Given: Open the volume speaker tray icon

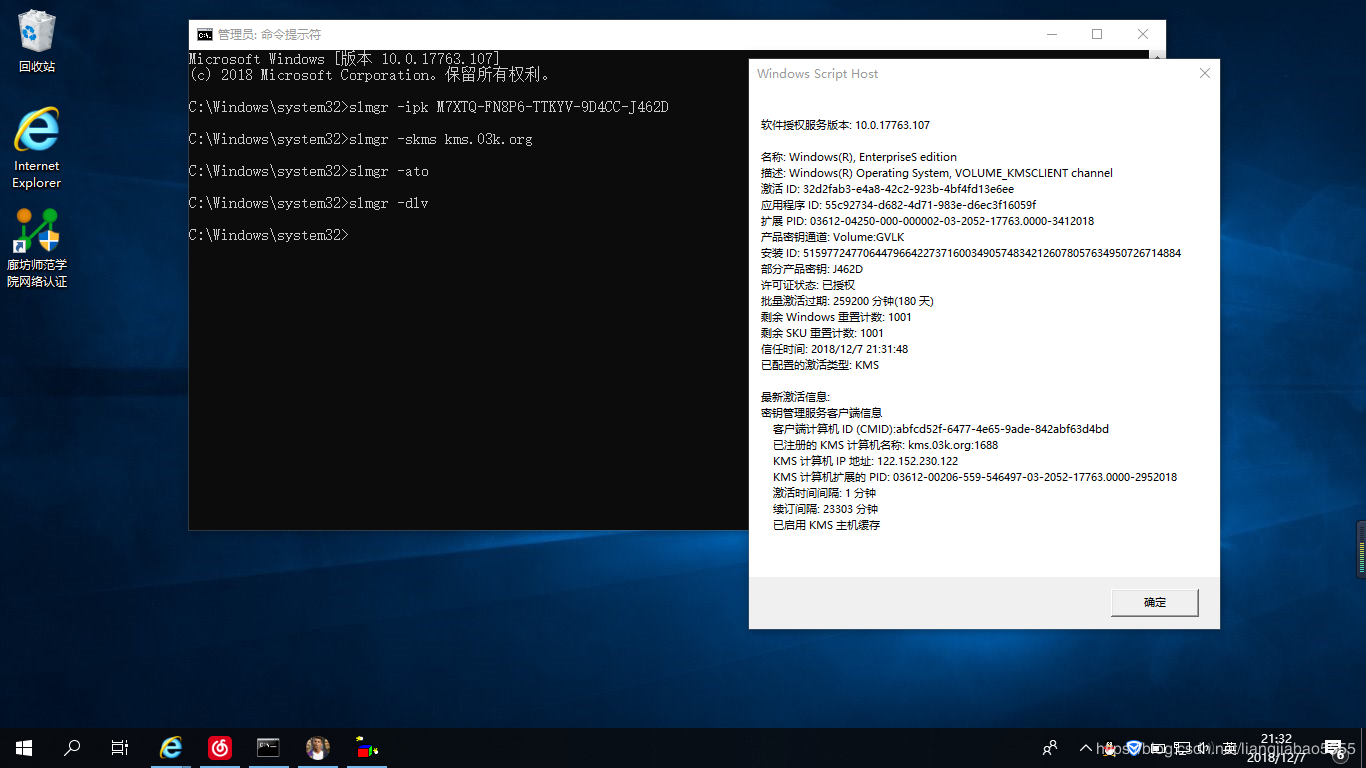Looking at the screenshot, I should pos(1204,748).
